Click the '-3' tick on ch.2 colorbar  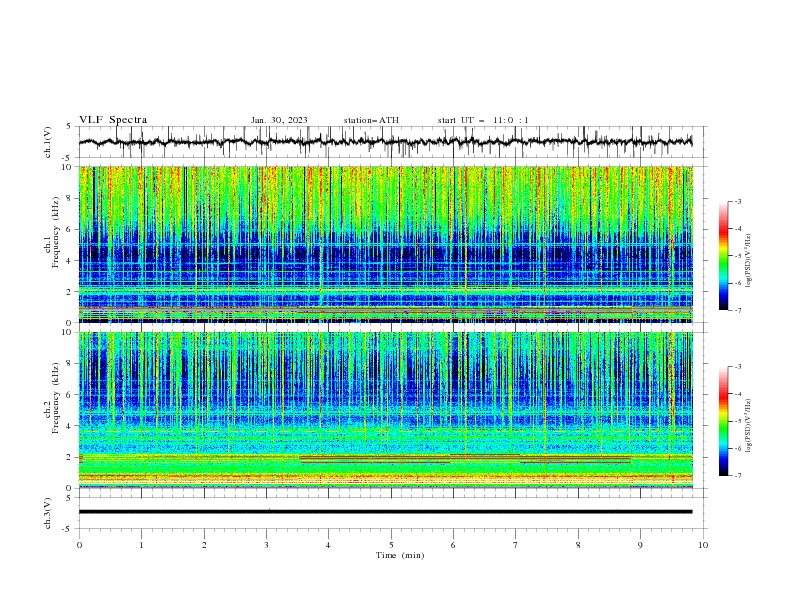[x=738, y=367]
